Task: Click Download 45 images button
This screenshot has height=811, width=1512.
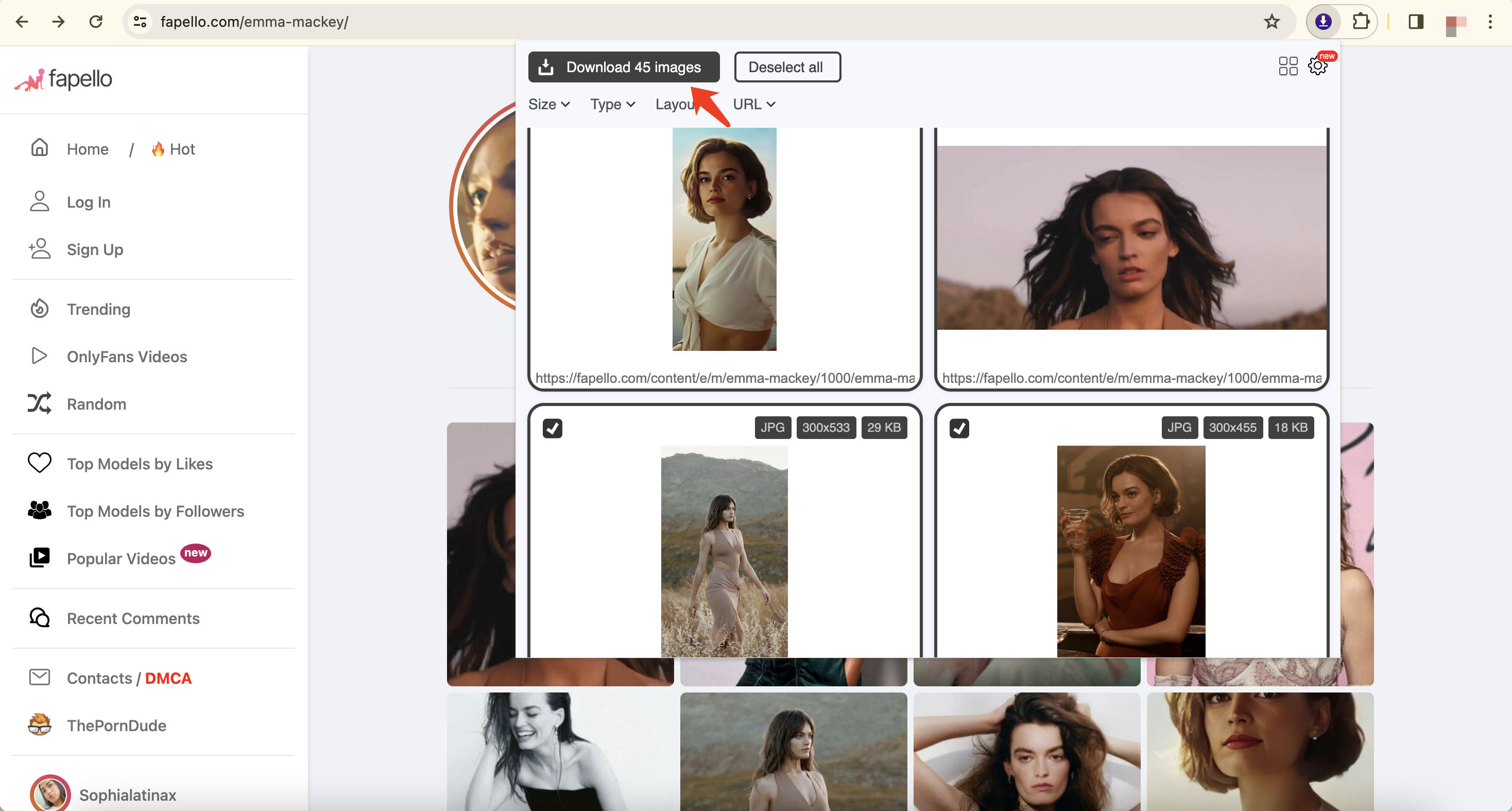Action: 622,67
